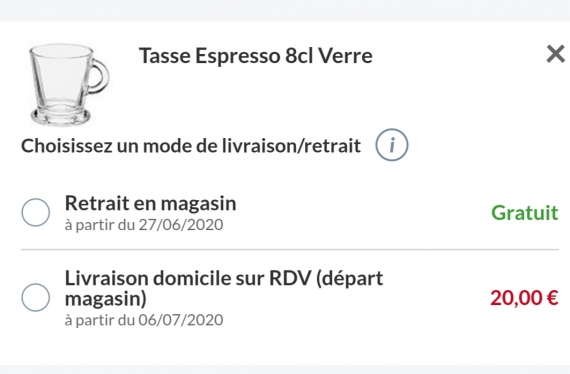Select the Retrait en magasin radio button

tap(36, 212)
